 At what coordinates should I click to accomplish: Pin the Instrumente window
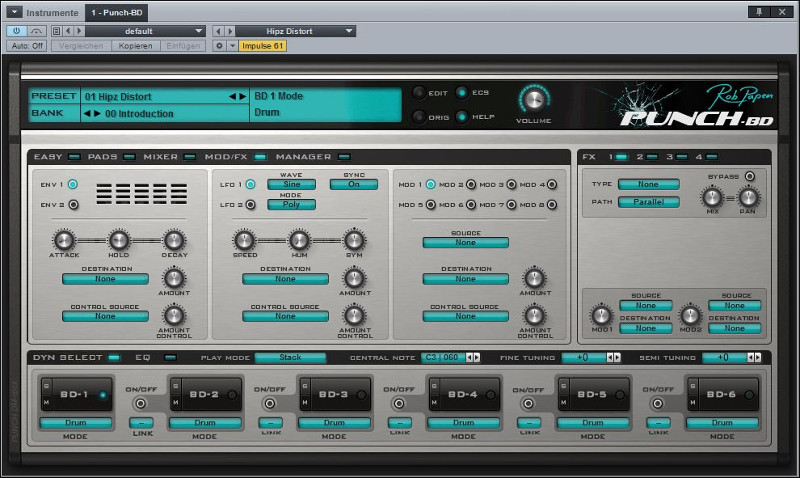759,12
